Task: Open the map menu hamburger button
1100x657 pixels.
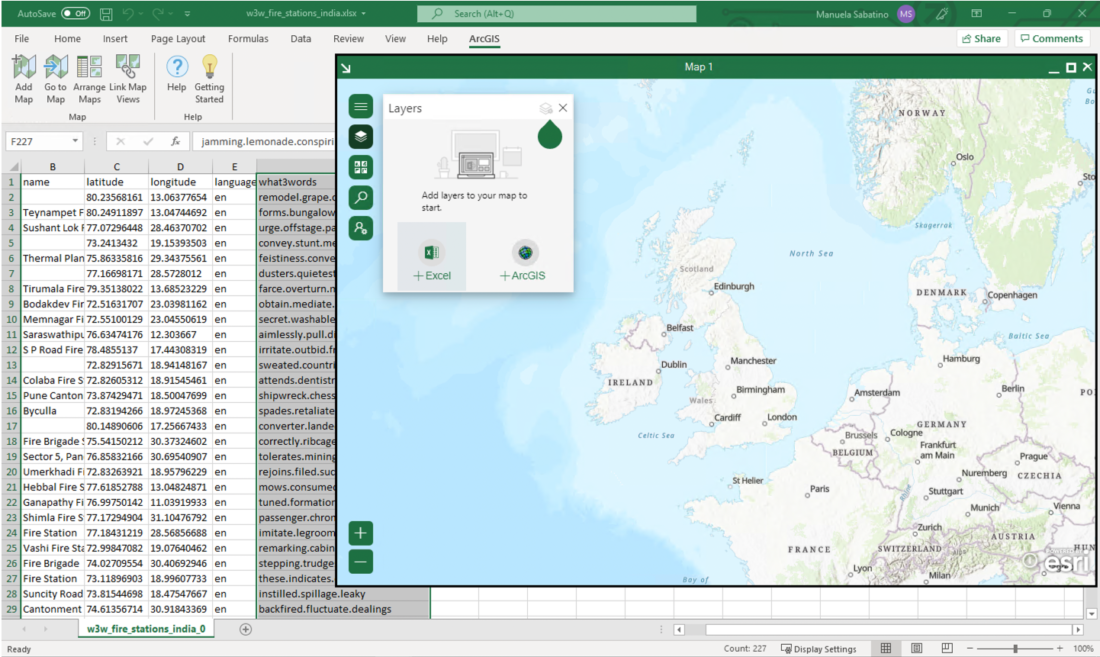Action: point(361,107)
